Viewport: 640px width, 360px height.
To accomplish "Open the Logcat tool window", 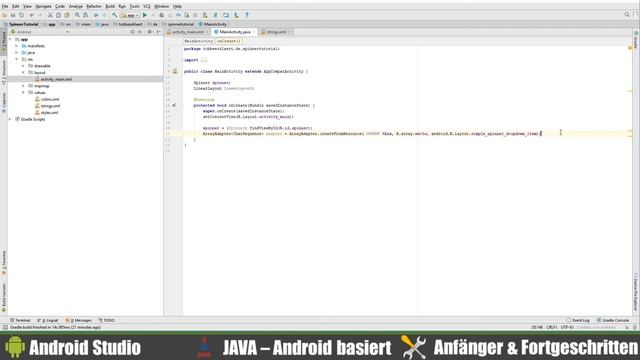I will (x=48, y=320).
